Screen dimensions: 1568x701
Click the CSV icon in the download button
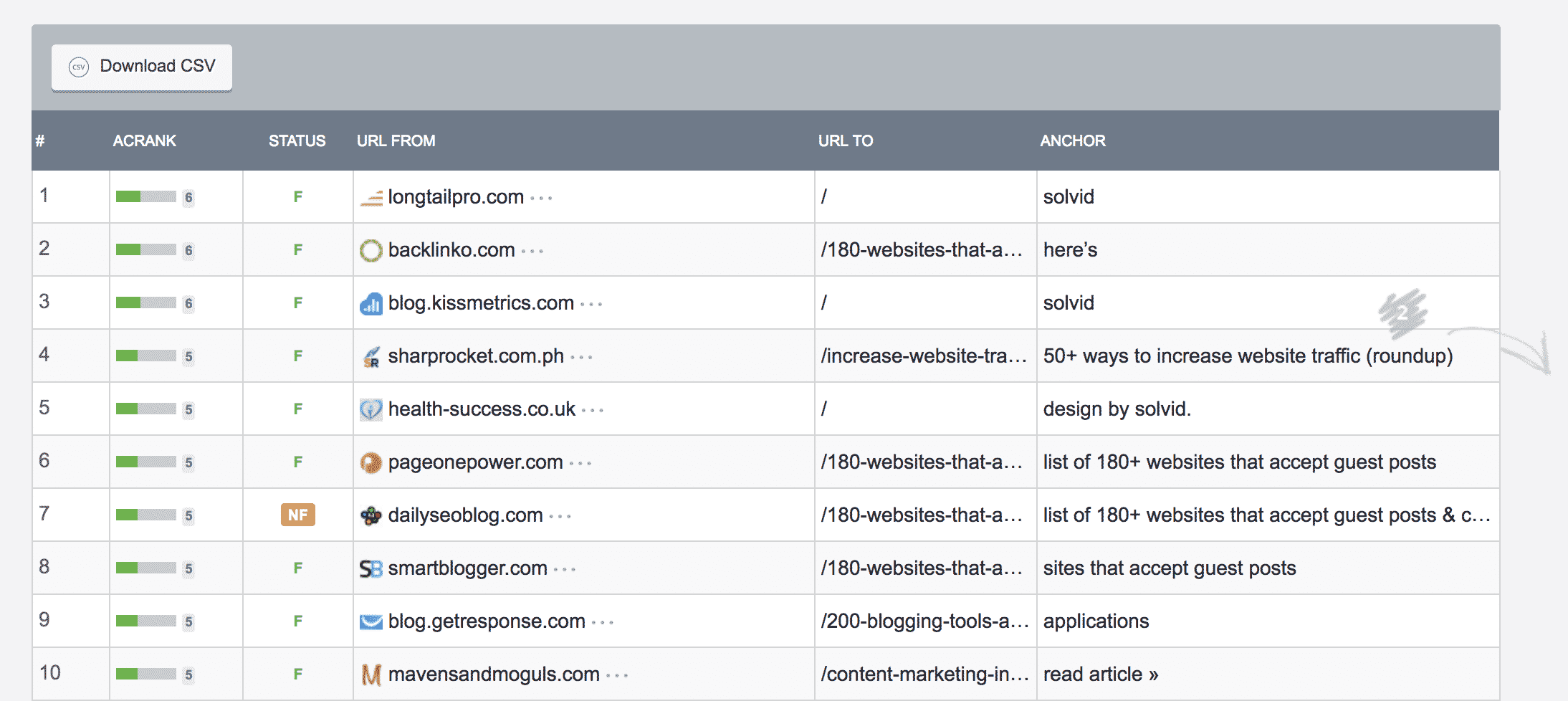79,67
